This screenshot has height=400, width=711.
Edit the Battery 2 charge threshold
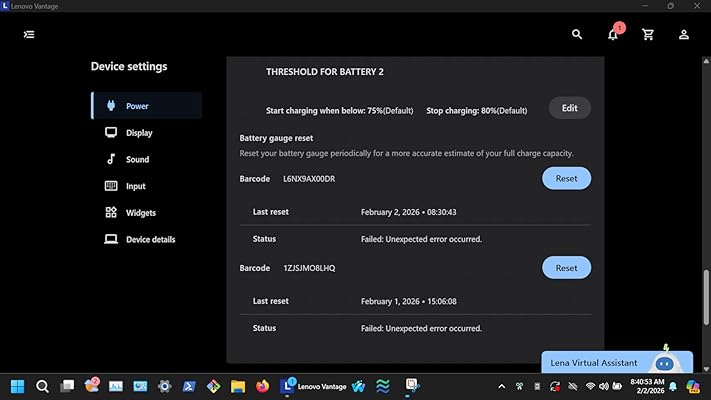coord(570,108)
